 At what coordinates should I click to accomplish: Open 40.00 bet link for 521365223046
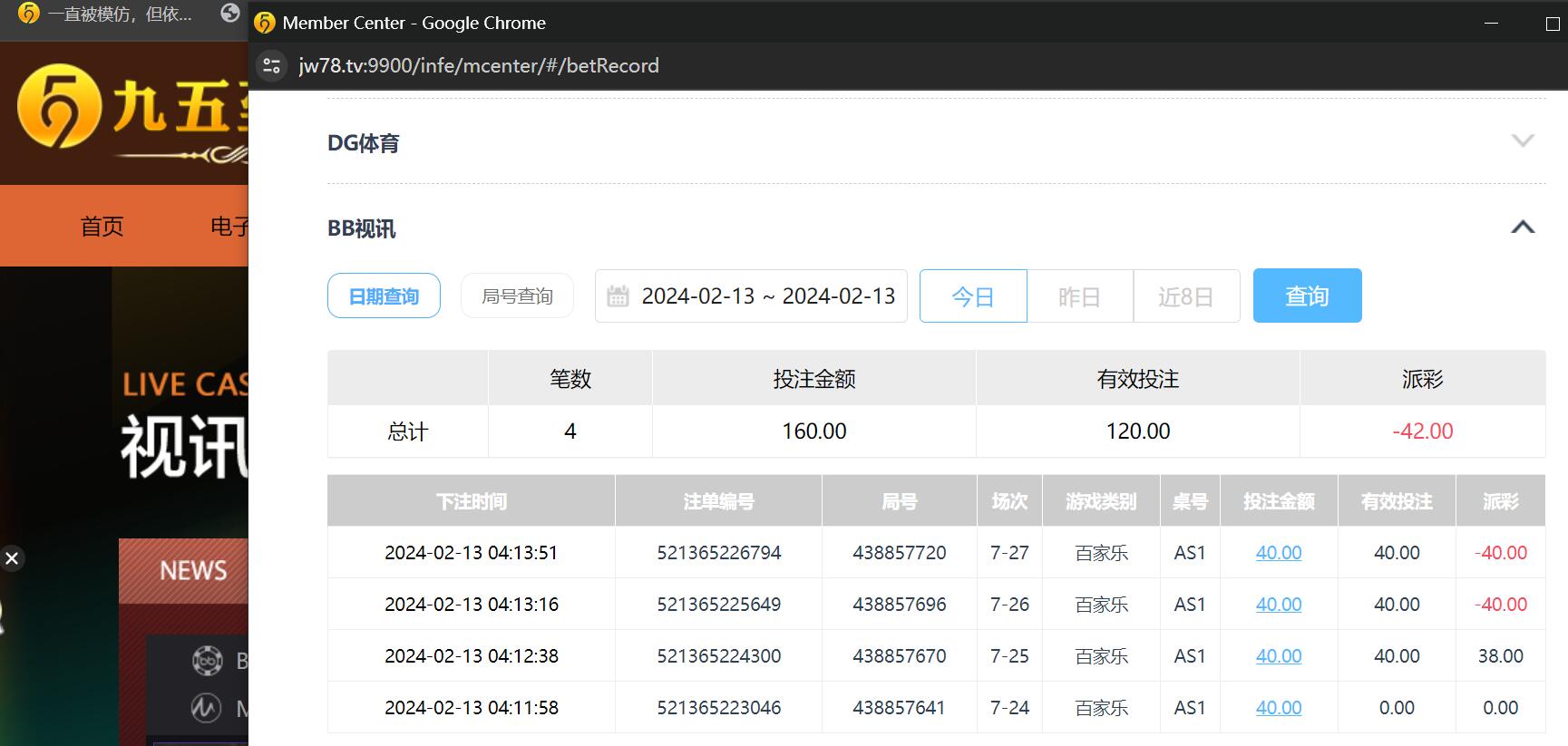point(1279,708)
